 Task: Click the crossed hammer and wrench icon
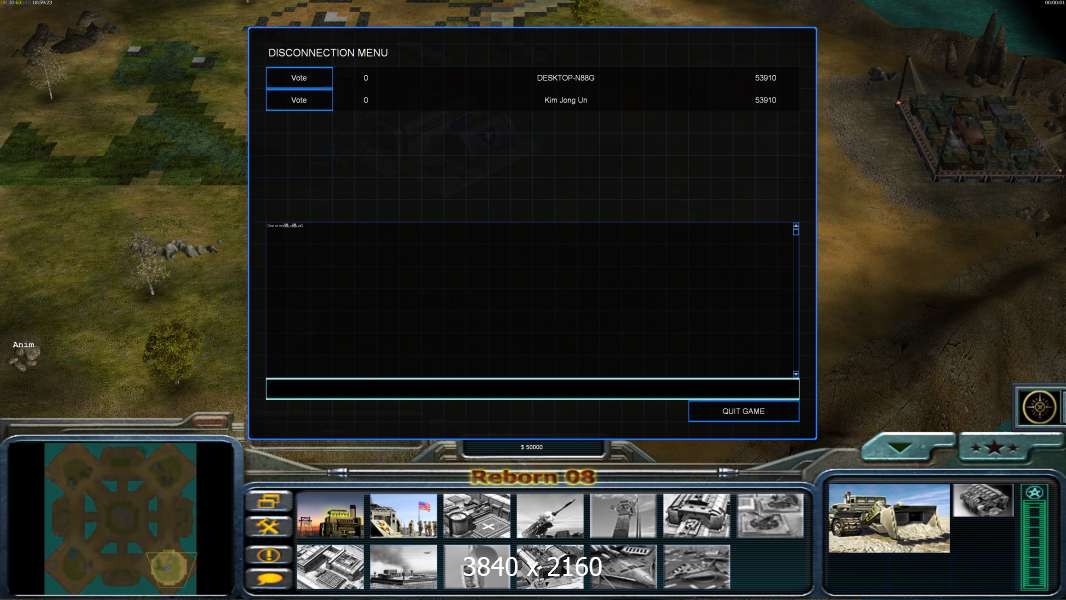[269, 527]
